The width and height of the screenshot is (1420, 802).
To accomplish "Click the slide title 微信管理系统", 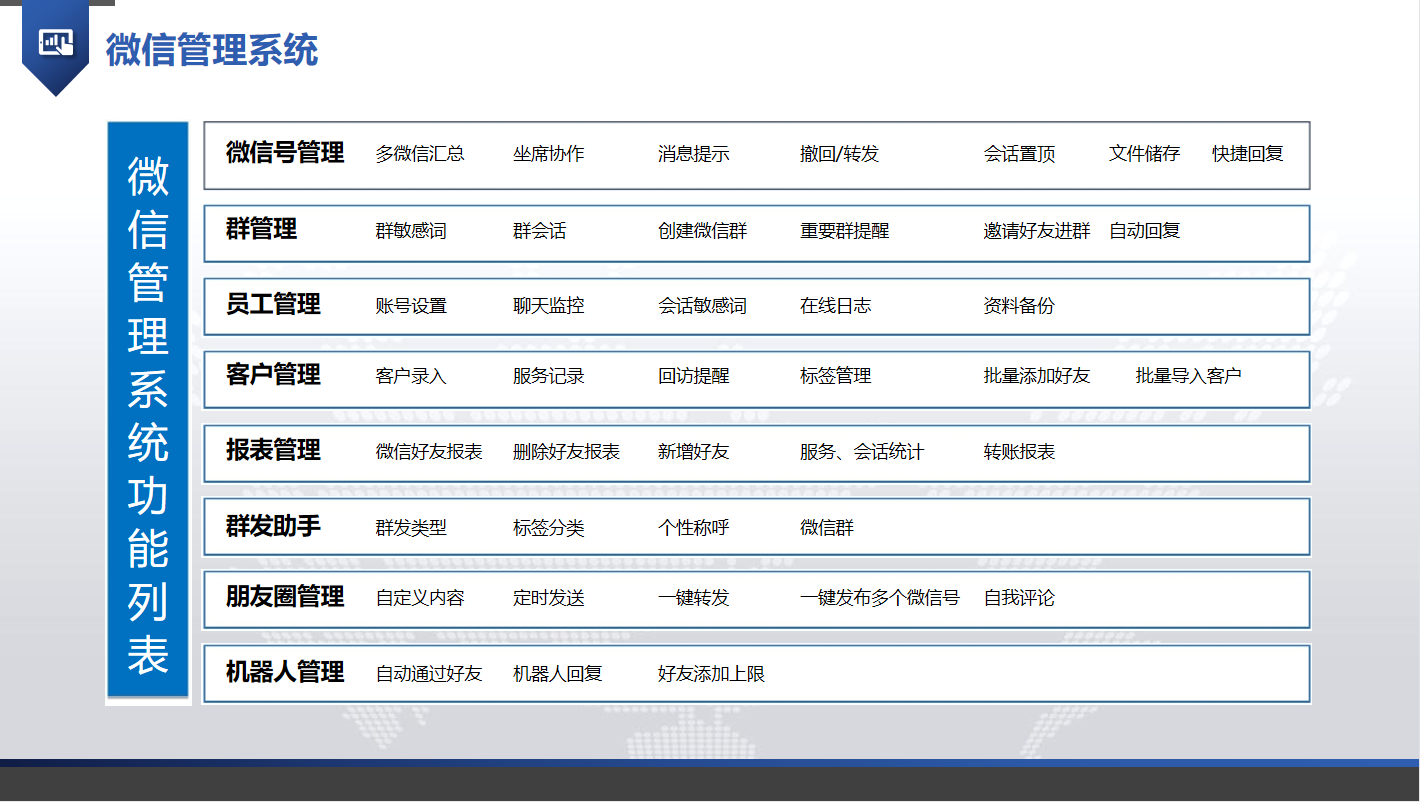I will pos(212,49).
